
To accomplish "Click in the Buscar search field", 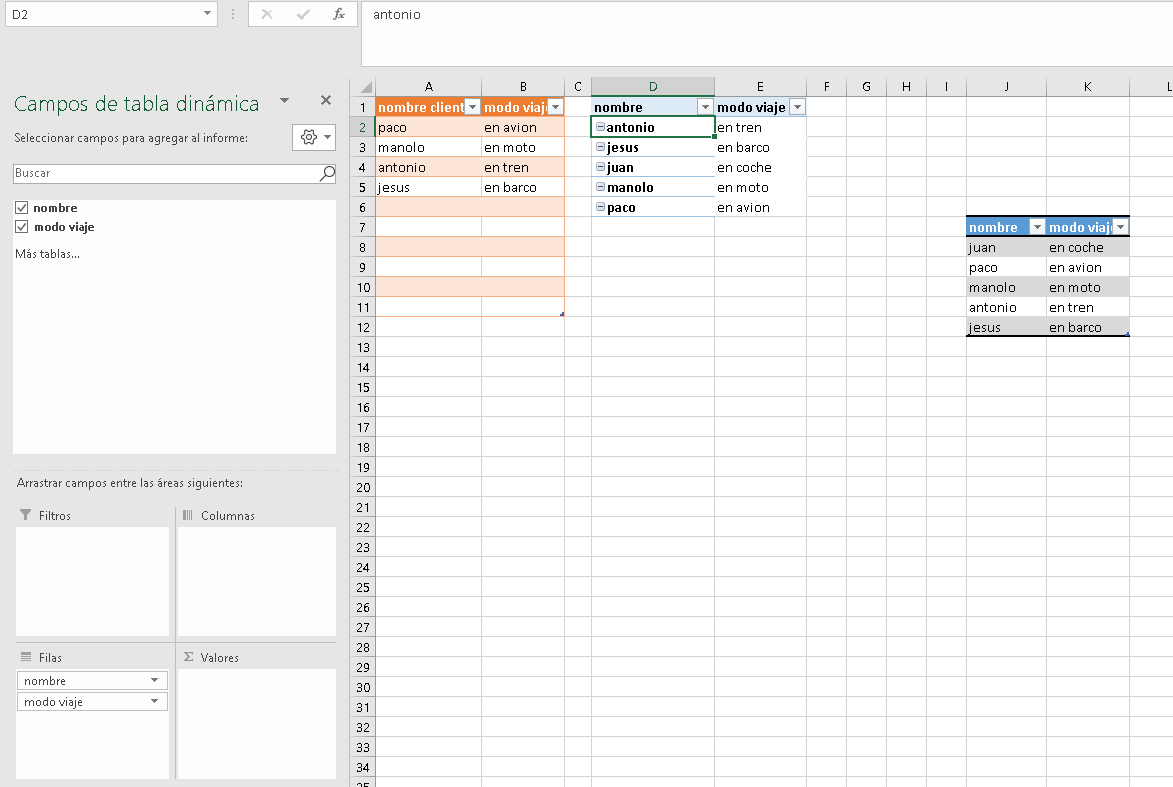I will pyautogui.click(x=166, y=174).
